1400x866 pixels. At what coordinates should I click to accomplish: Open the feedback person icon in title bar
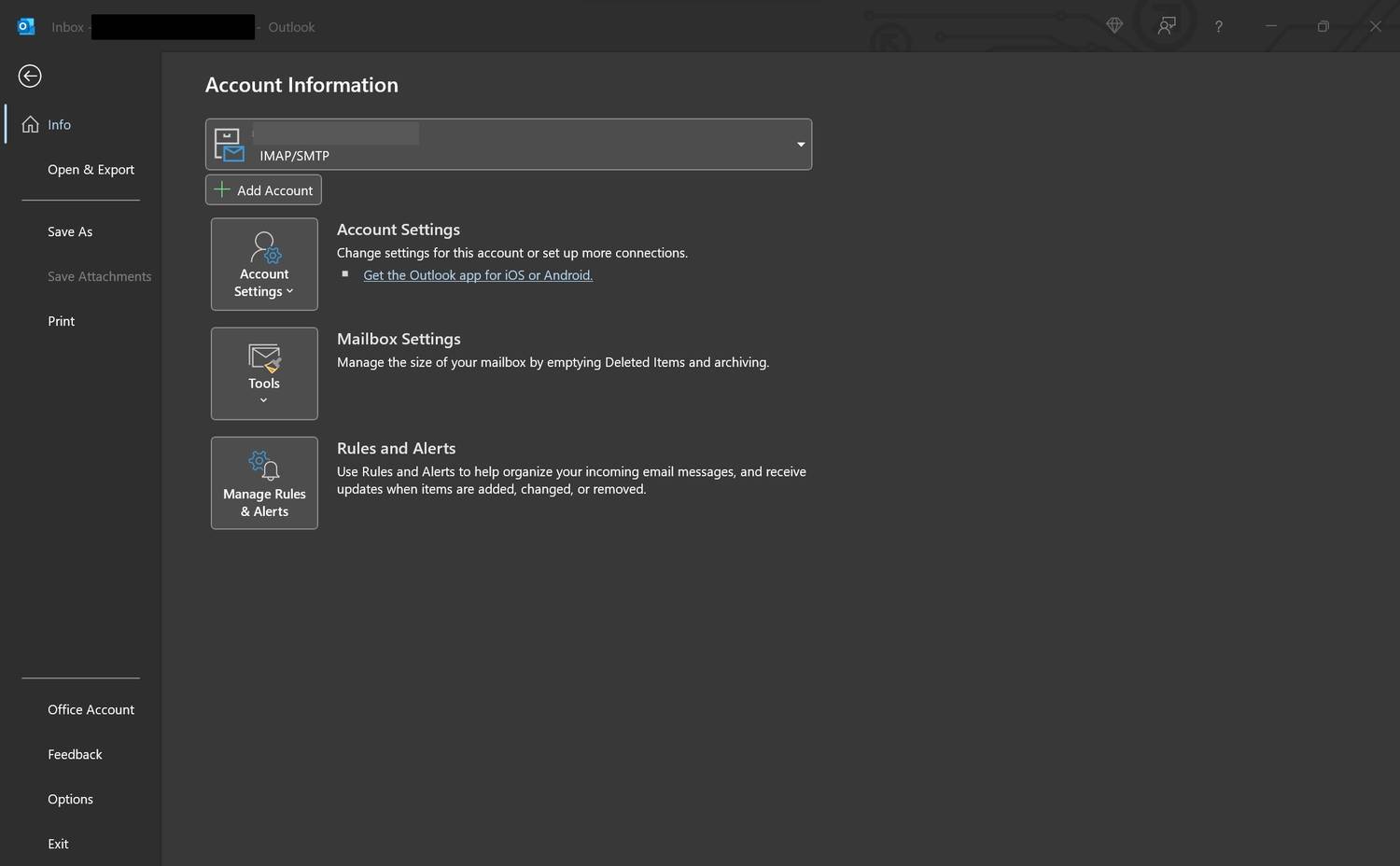point(1167,26)
